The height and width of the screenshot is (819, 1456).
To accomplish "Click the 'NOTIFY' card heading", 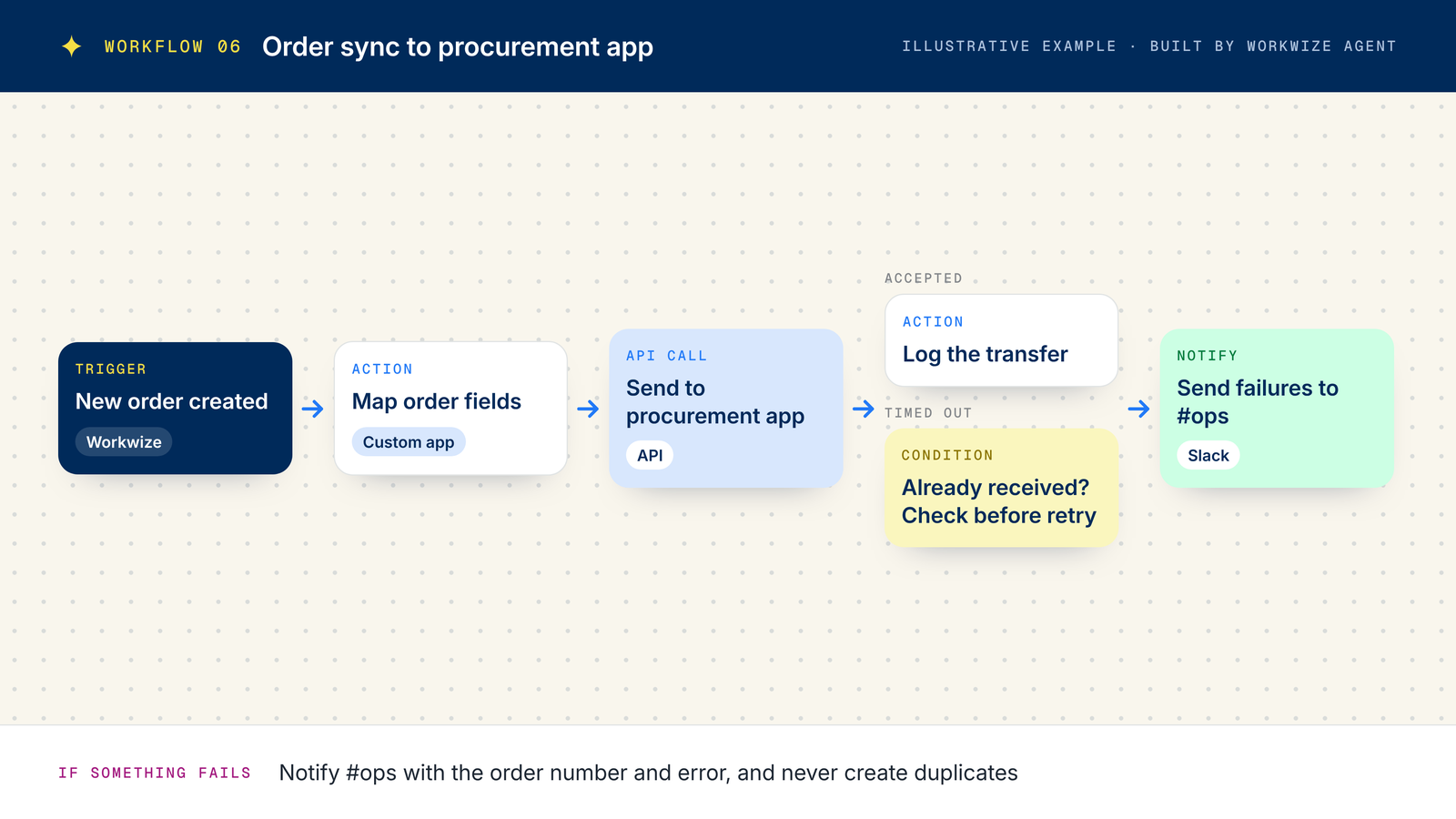I will (x=1207, y=356).
